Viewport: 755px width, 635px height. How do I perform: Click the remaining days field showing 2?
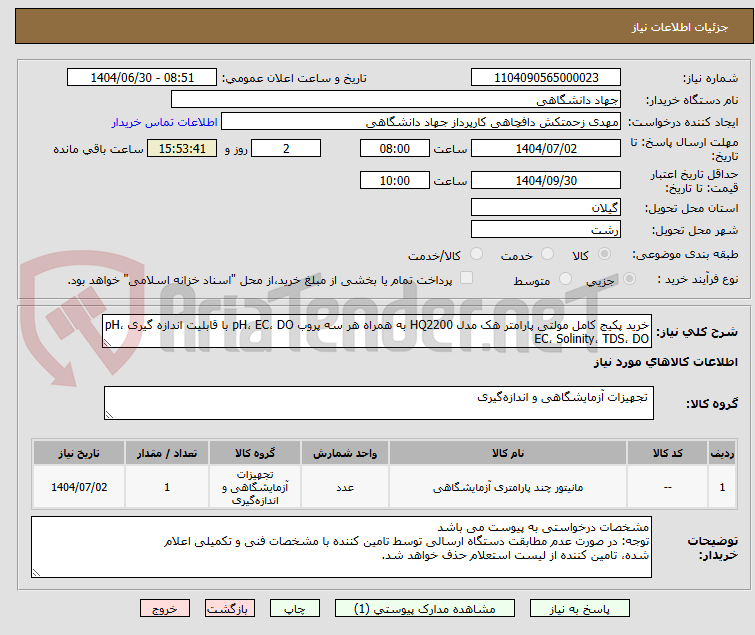[286, 148]
